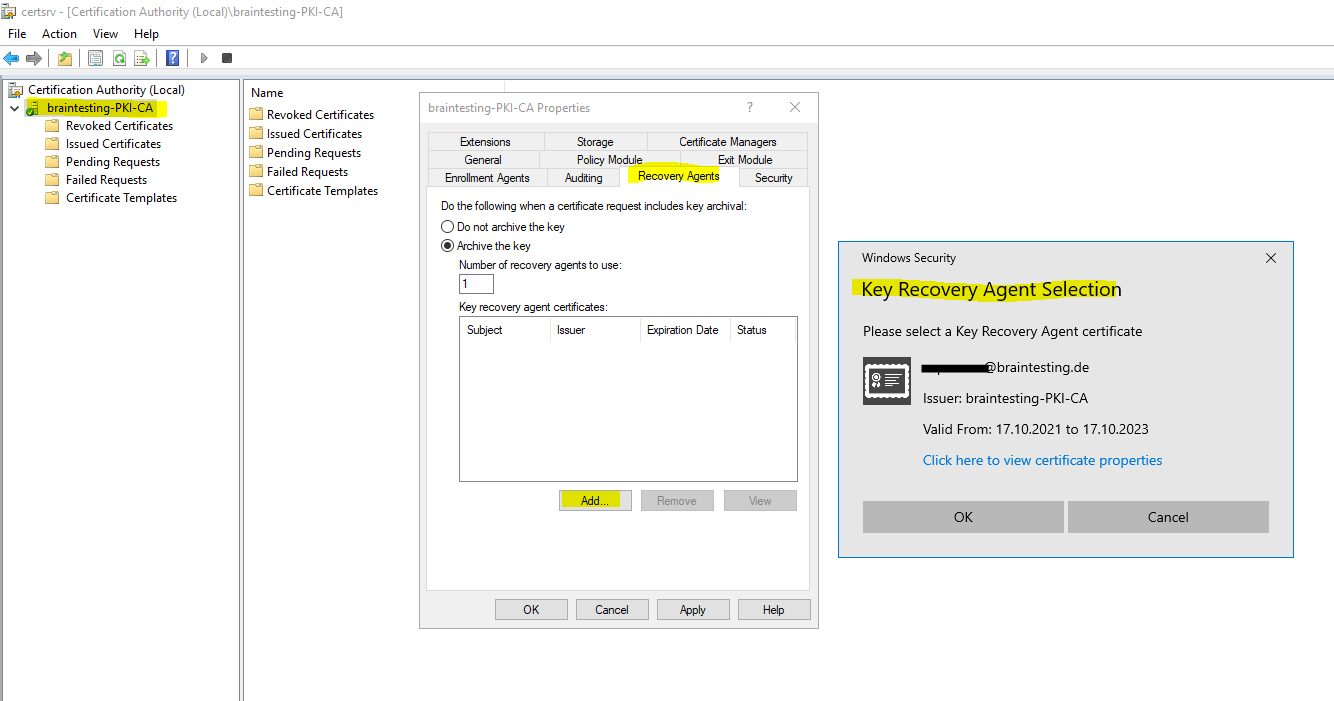This screenshot has height=701, width=1334.
Task: Open Properties from the toolbar icon
Action: [x=95, y=57]
